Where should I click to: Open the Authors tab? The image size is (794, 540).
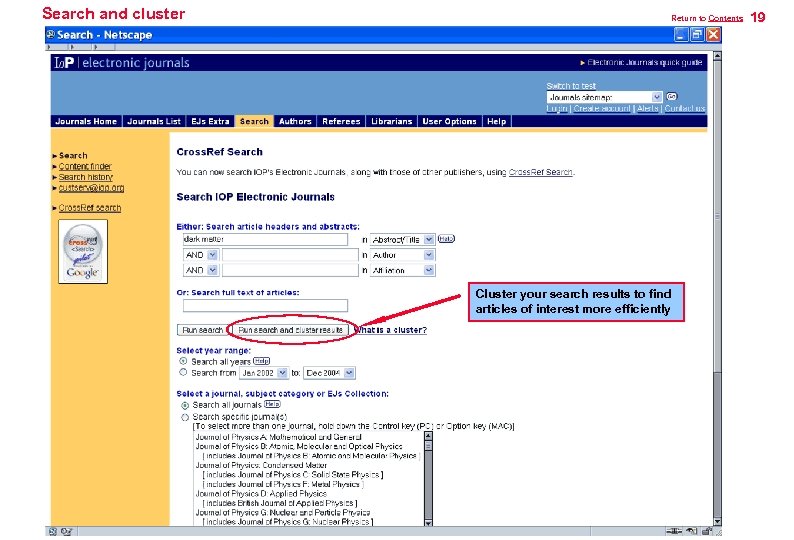pos(295,121)
